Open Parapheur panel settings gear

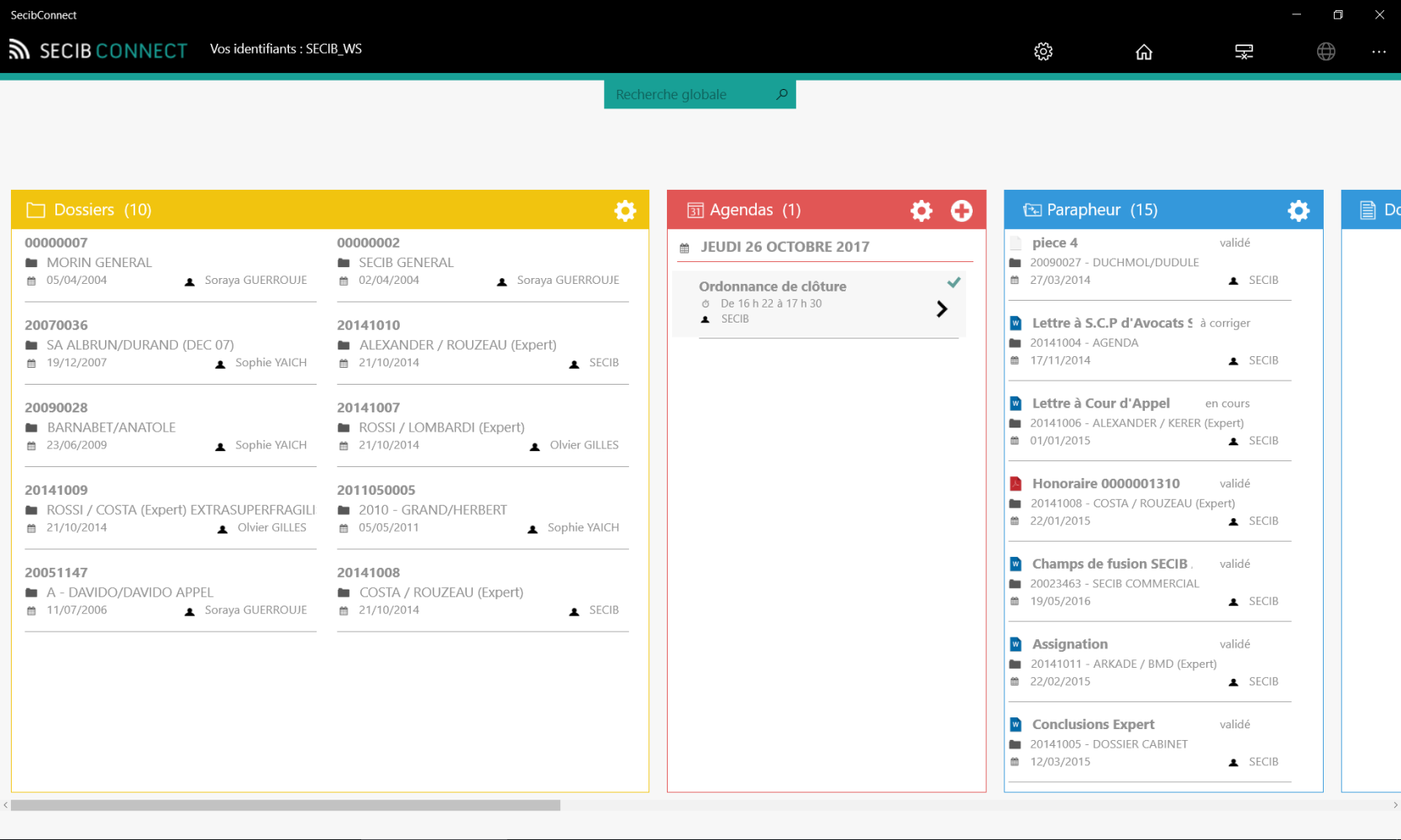(x=1299, y=211)
